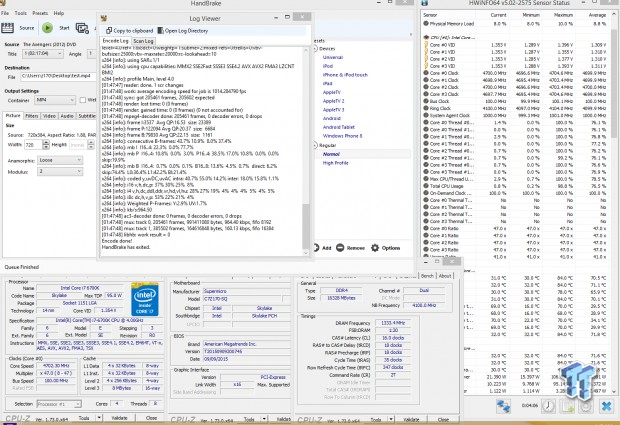Click the Options gear icon in presets panel

(375, 248)
